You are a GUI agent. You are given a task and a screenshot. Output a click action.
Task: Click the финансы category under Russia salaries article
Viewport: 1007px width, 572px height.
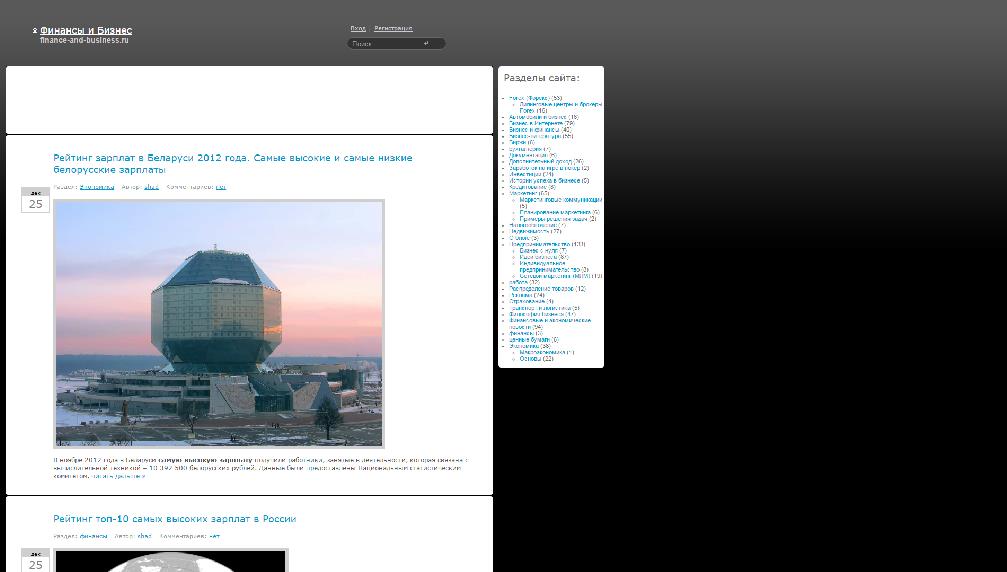click(93, 536)
